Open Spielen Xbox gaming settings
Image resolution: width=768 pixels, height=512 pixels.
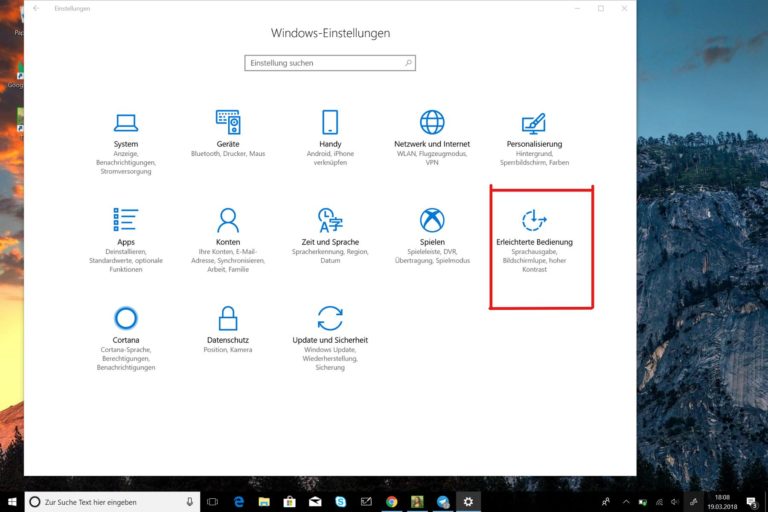click(x=432, y=236)
